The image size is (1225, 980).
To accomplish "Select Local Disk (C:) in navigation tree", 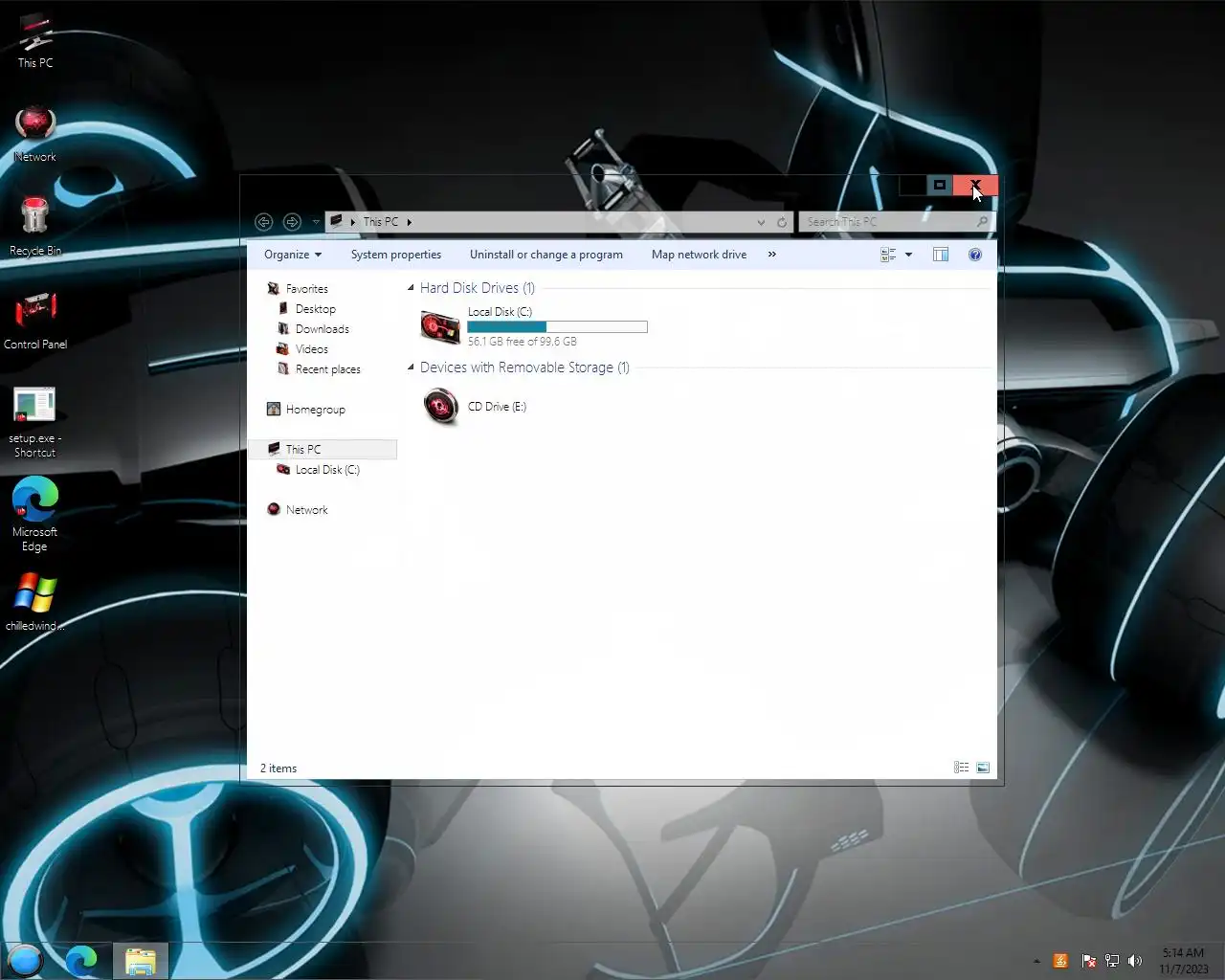I will coord(327,470).
